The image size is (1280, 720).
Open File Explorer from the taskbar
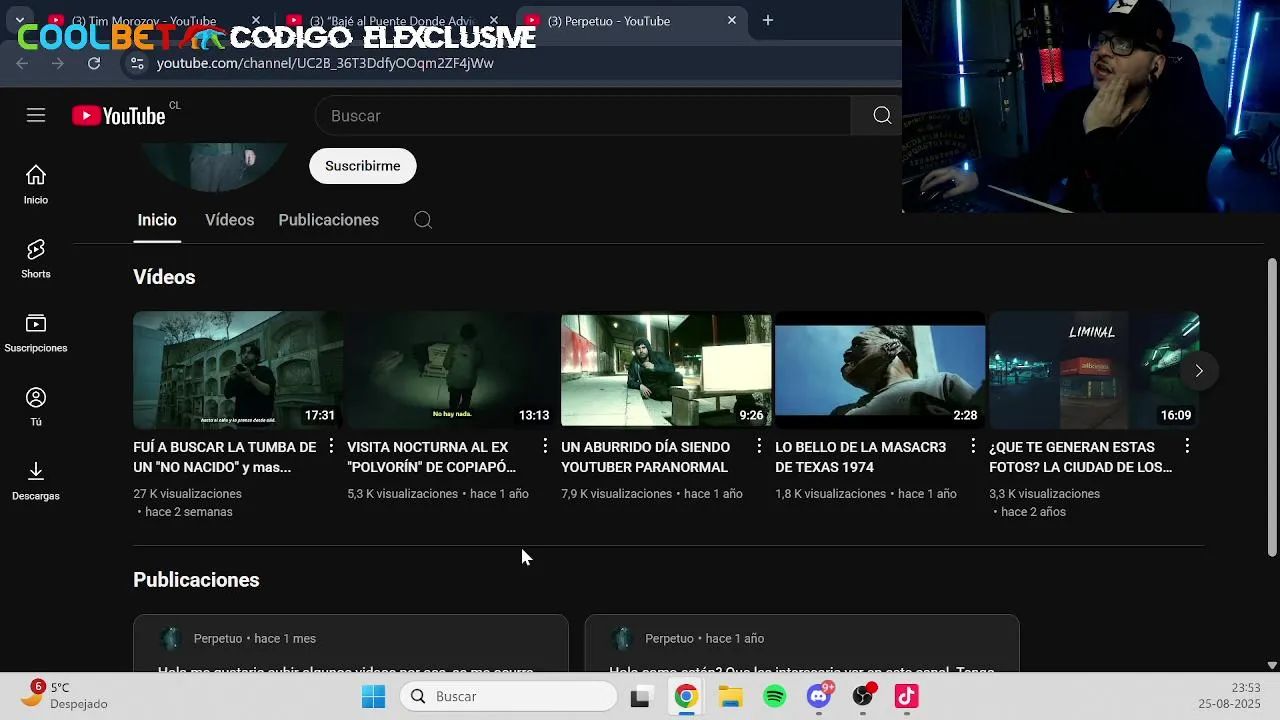click(730, 696)
